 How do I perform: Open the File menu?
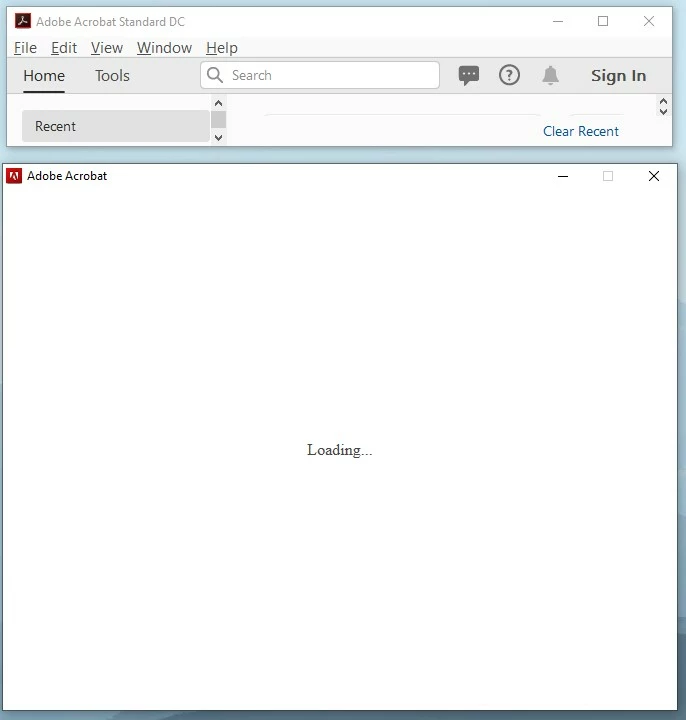pos(25,48)
